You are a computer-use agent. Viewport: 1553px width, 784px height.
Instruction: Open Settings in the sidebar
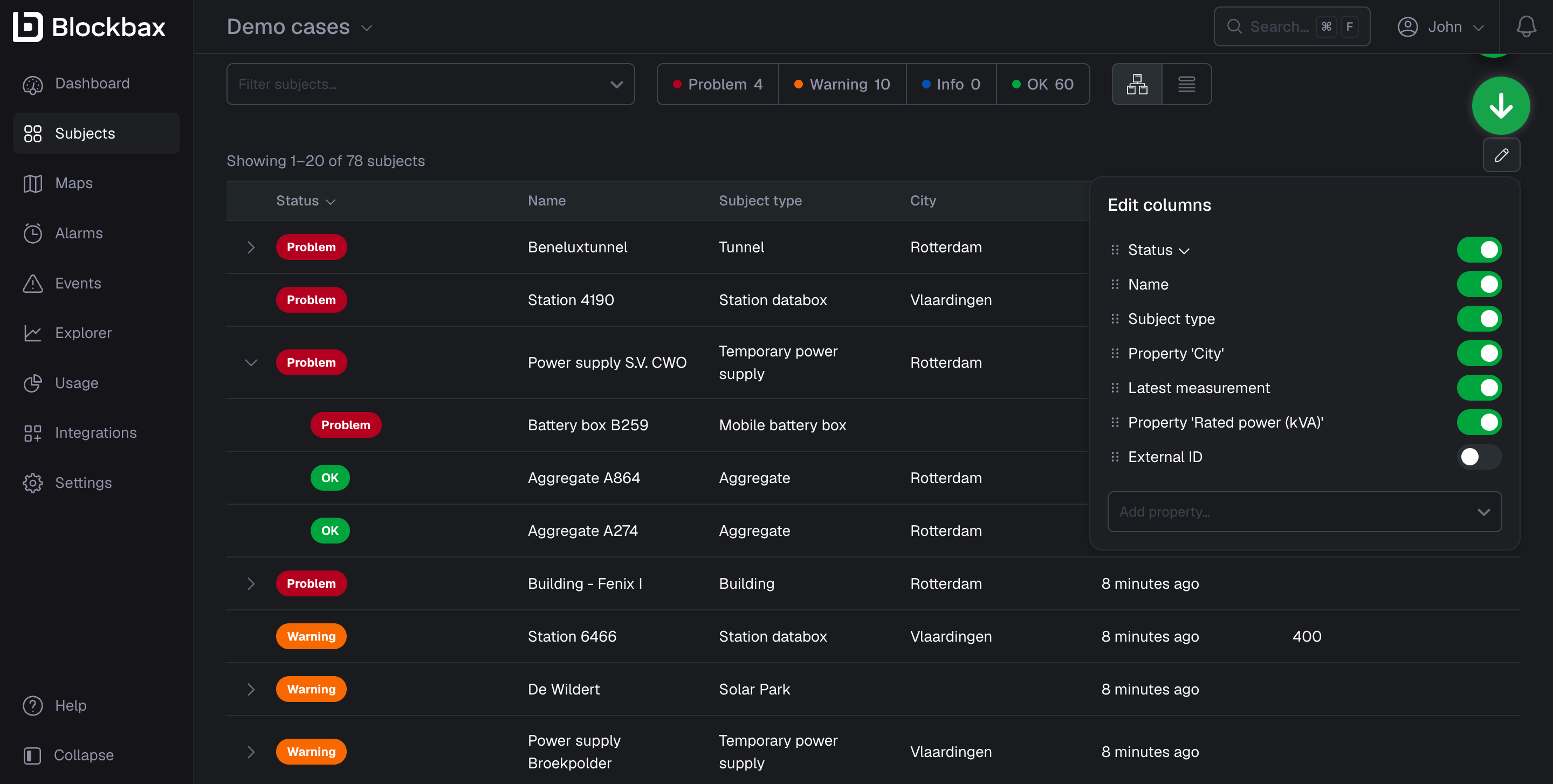pos(97,483)
